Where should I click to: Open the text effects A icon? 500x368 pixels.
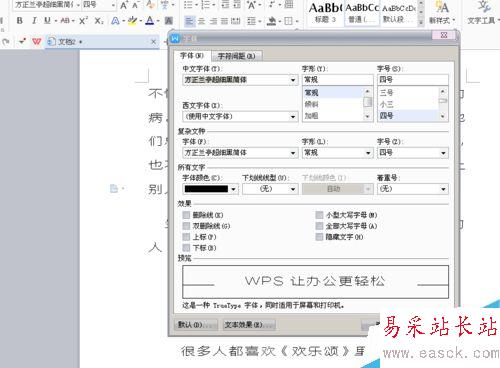pos(115,21)
